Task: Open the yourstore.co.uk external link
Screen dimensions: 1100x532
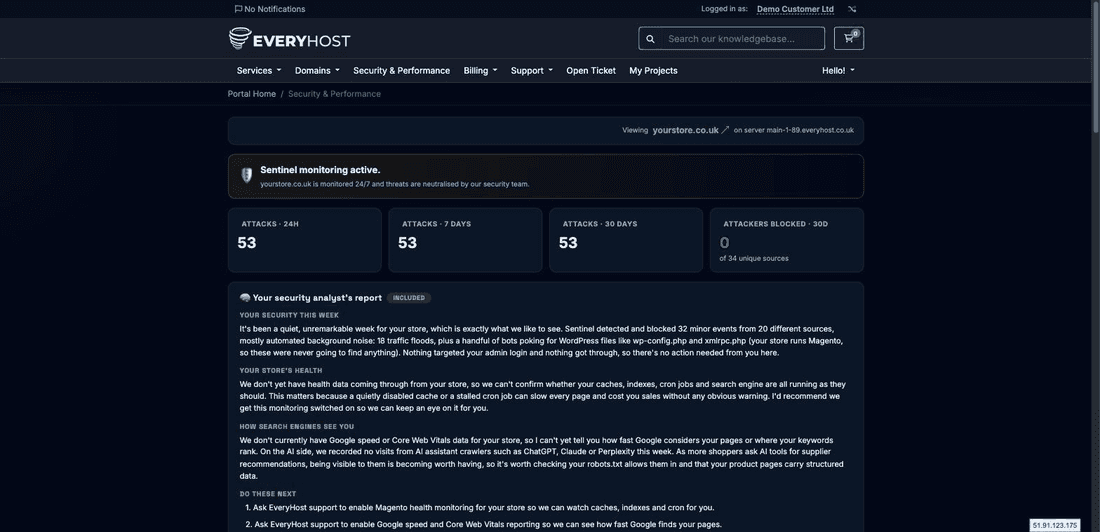Action: pos(685,130)
